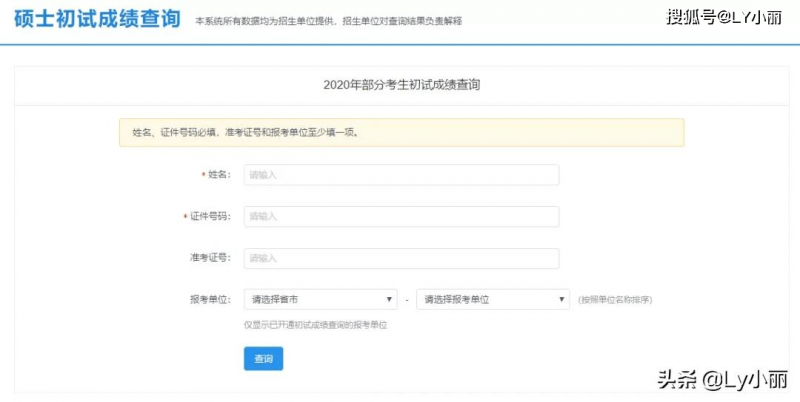Click the 姓名 input field
The image size is (800, 402).
[401, 174]
